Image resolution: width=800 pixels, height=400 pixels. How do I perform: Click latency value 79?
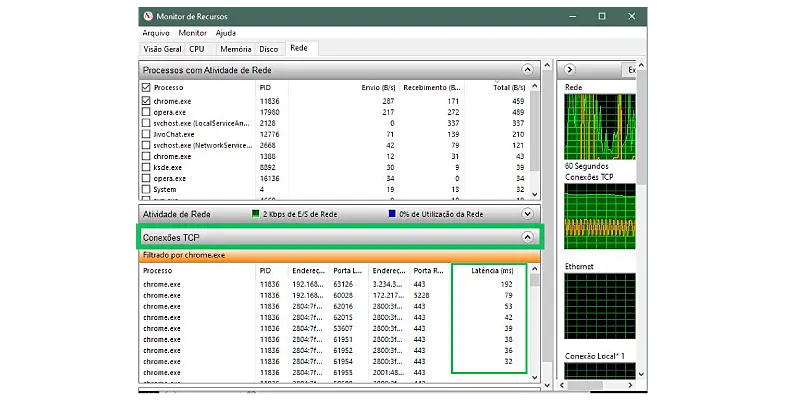[508, 295]
